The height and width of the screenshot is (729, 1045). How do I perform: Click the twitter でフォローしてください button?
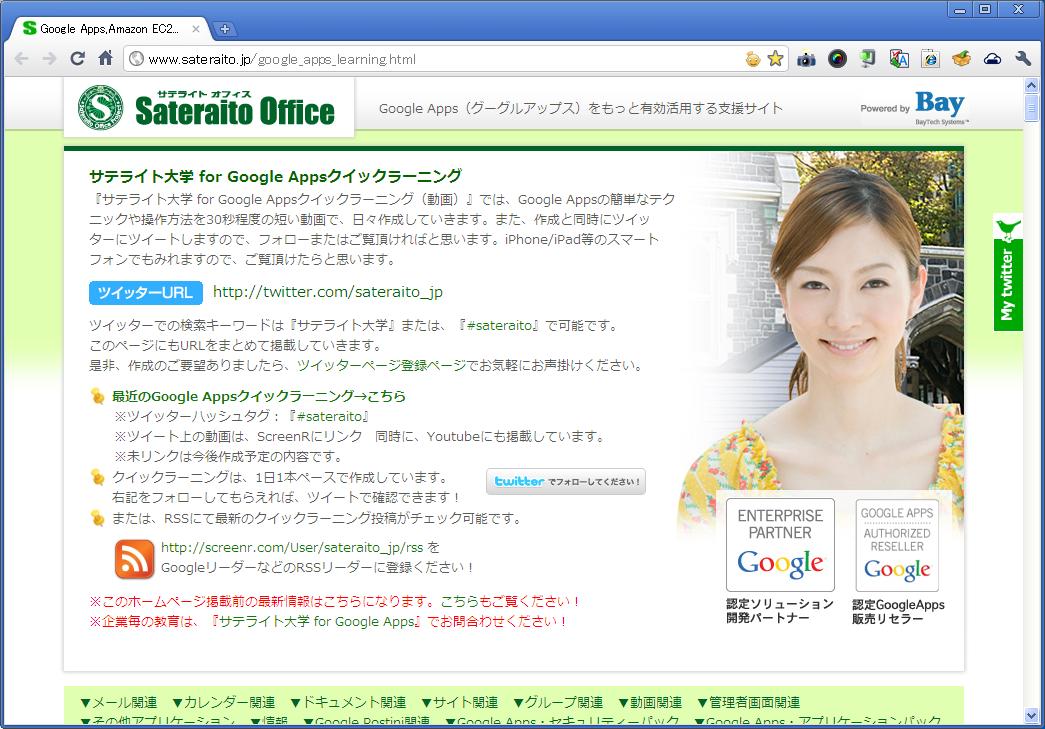(x=566, y=482)
